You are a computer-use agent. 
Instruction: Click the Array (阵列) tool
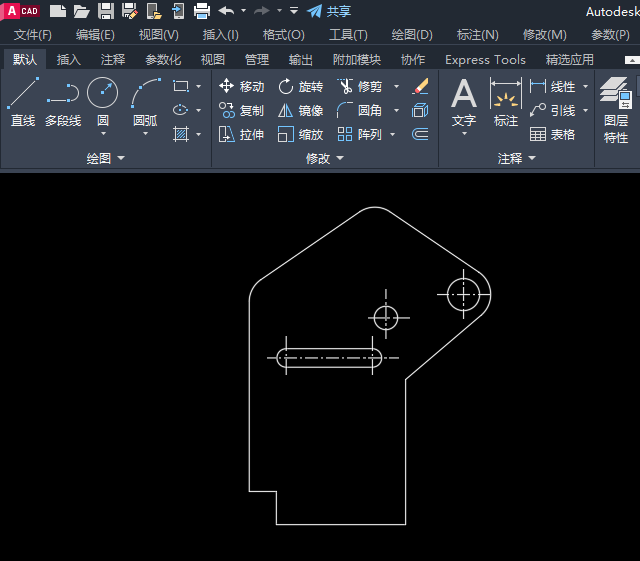point(360,134)
